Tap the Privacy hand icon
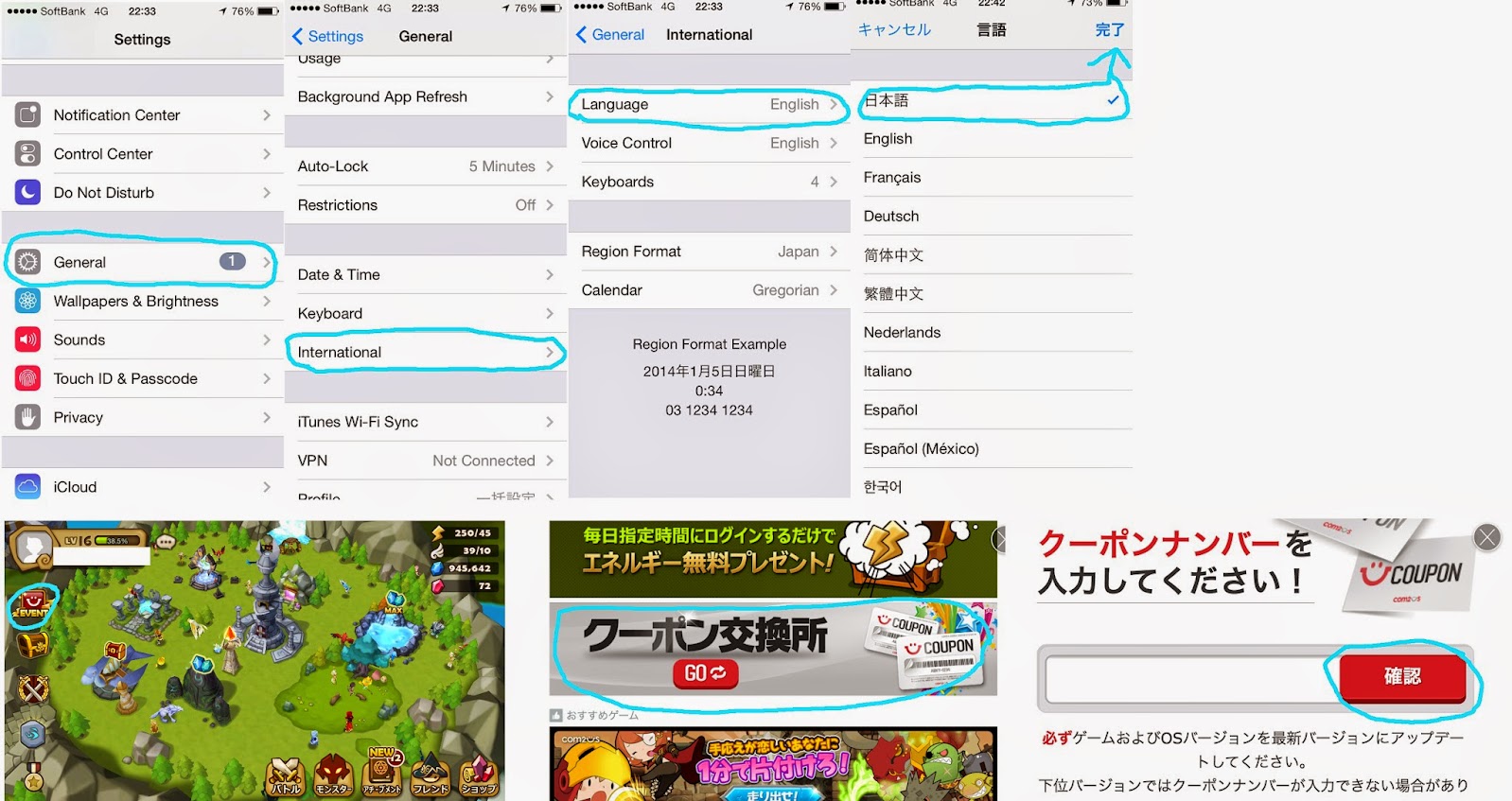 point(28,417)
